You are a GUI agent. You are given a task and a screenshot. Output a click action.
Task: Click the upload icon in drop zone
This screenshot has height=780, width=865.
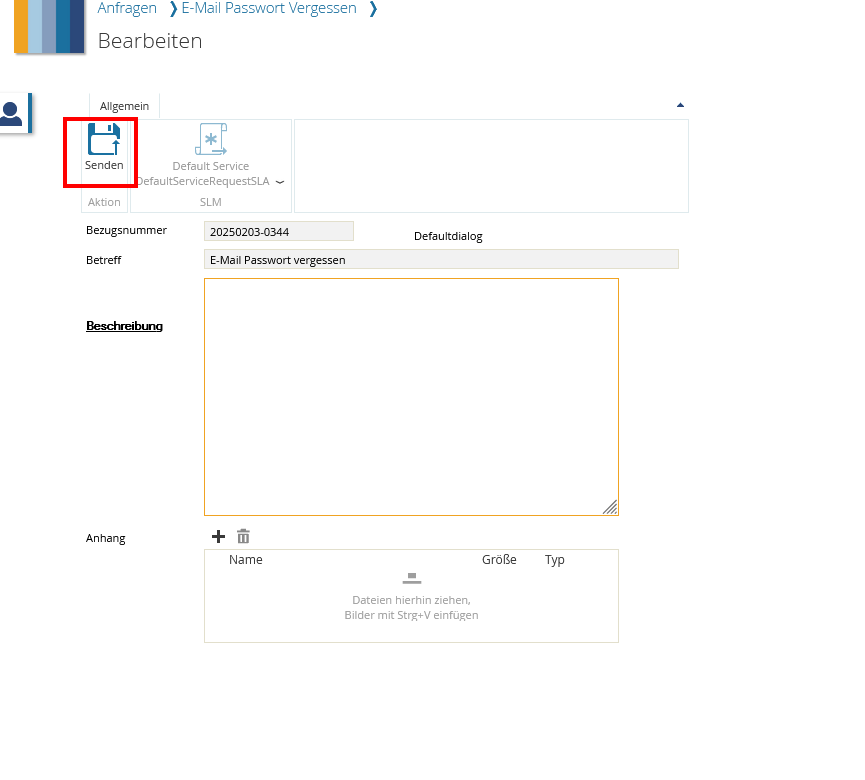point(411,579)
